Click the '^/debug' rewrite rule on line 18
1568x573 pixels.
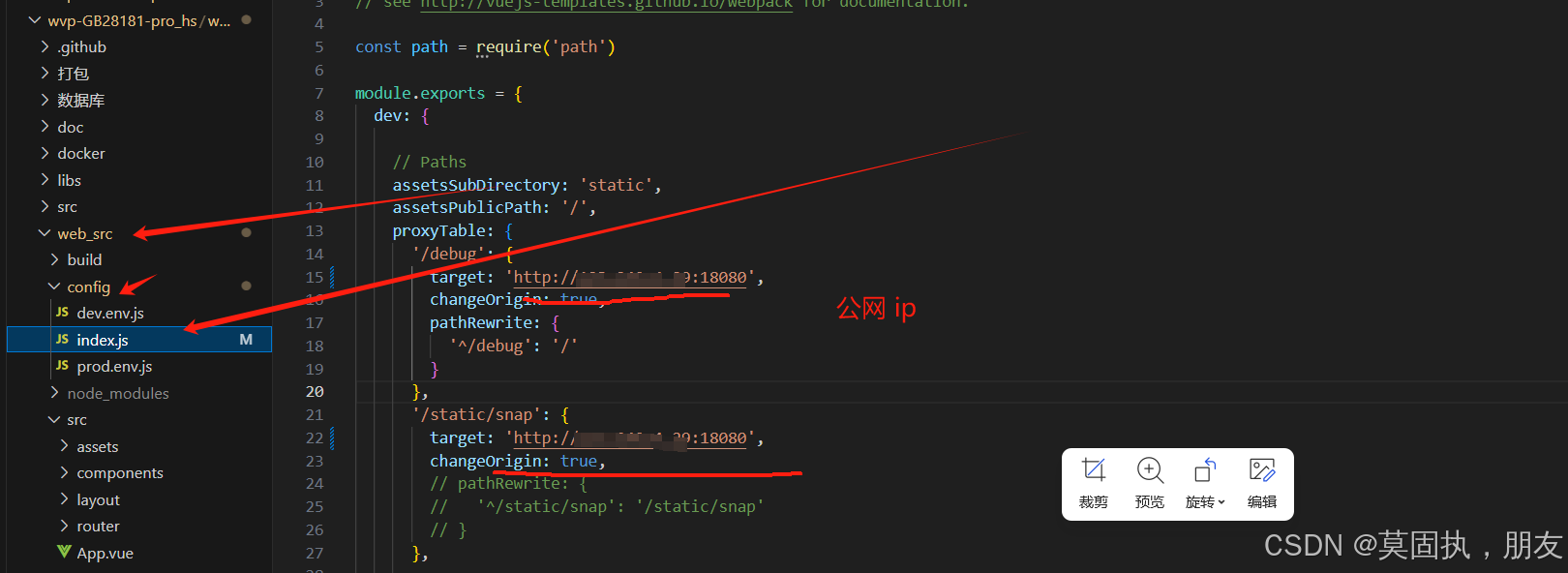tap(513, 346)
